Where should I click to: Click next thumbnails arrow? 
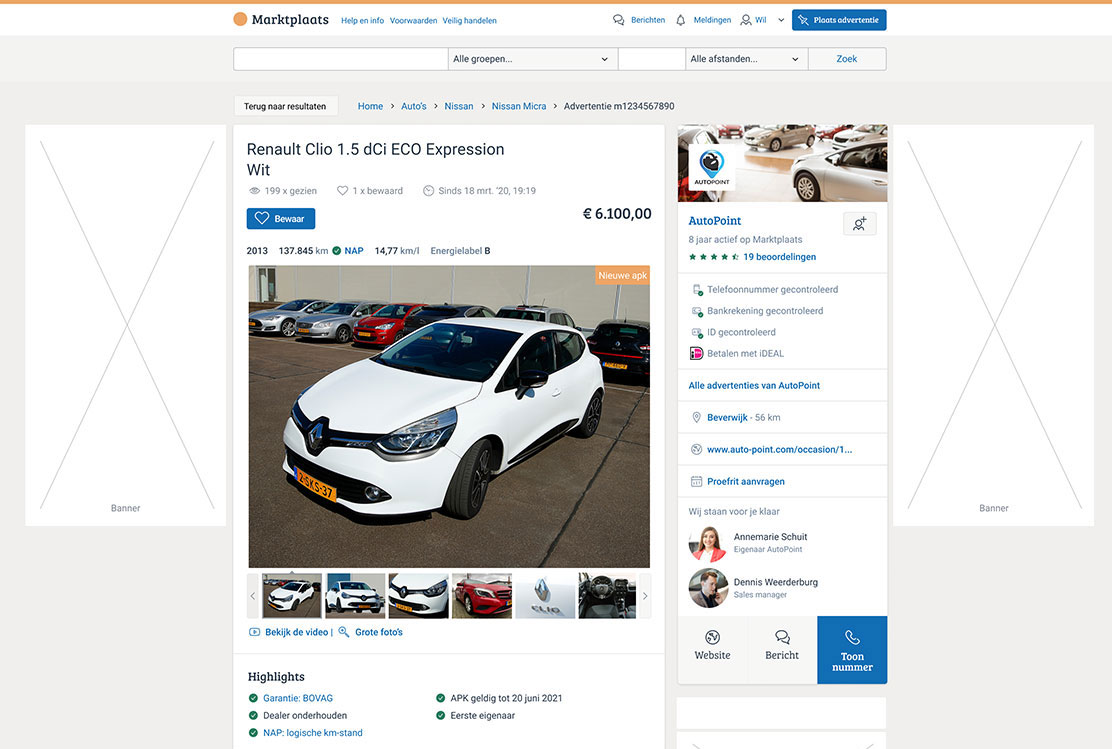pyautogui.click(x=645, y=596)
